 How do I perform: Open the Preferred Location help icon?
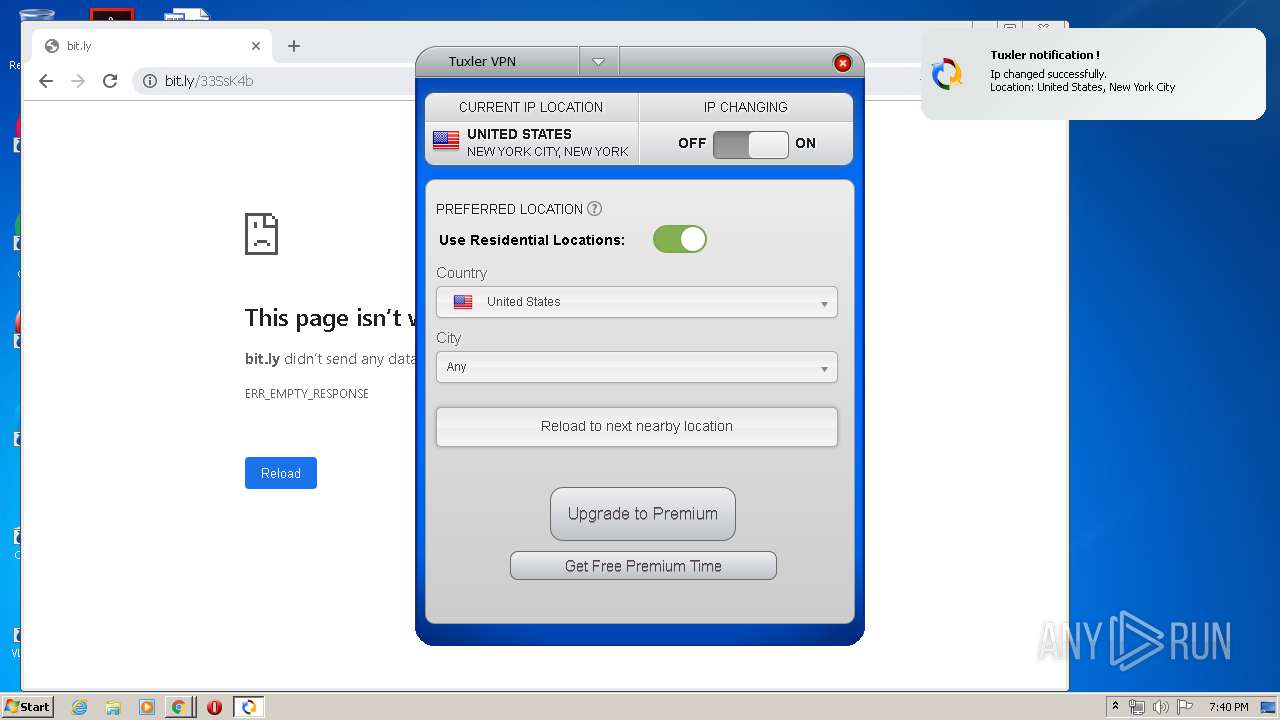pyautogui.click(x=594, y=208)
